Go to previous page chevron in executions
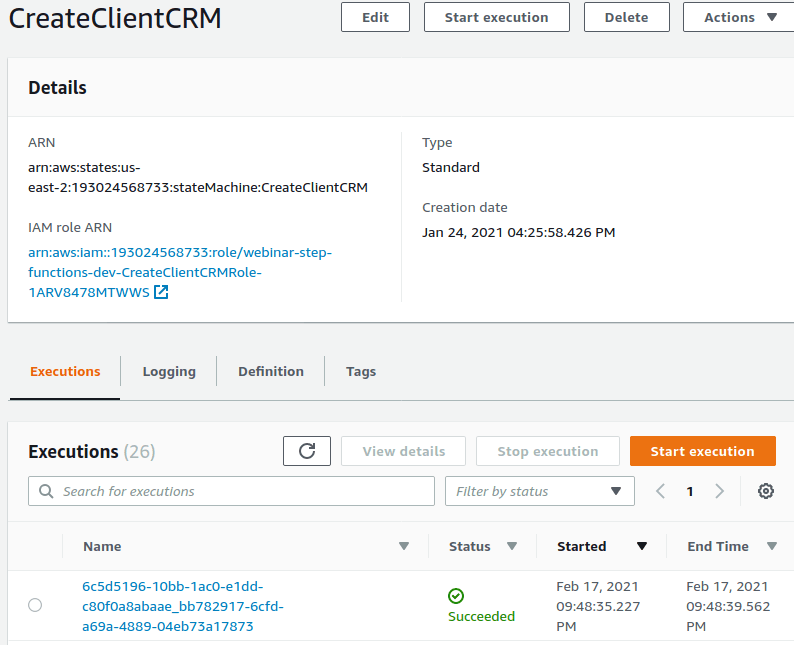This screenshot has height=645, width=794. [660, 491]
